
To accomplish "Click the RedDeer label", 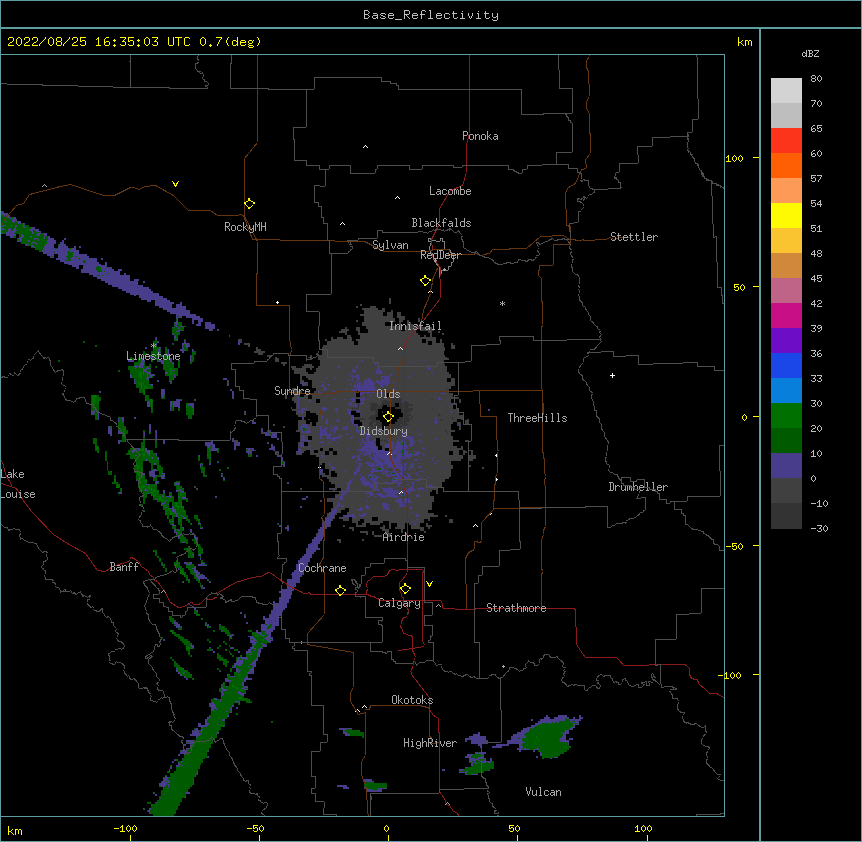I will [440, 255].
